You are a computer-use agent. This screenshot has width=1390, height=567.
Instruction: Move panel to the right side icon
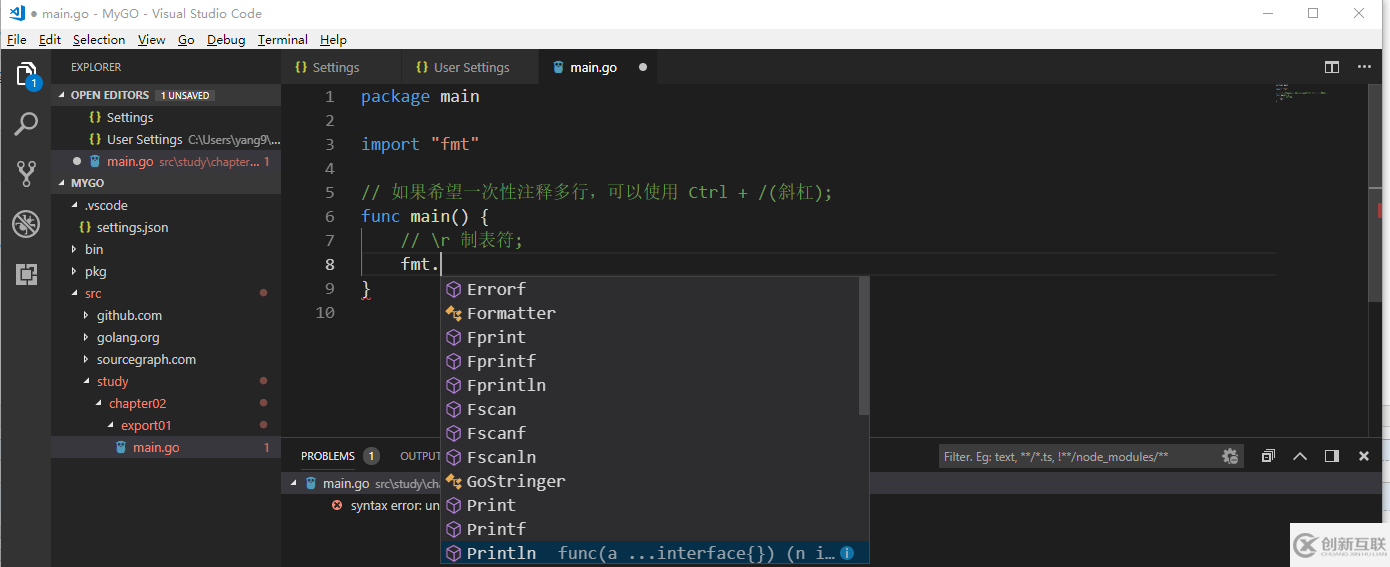click(1332, 456)
